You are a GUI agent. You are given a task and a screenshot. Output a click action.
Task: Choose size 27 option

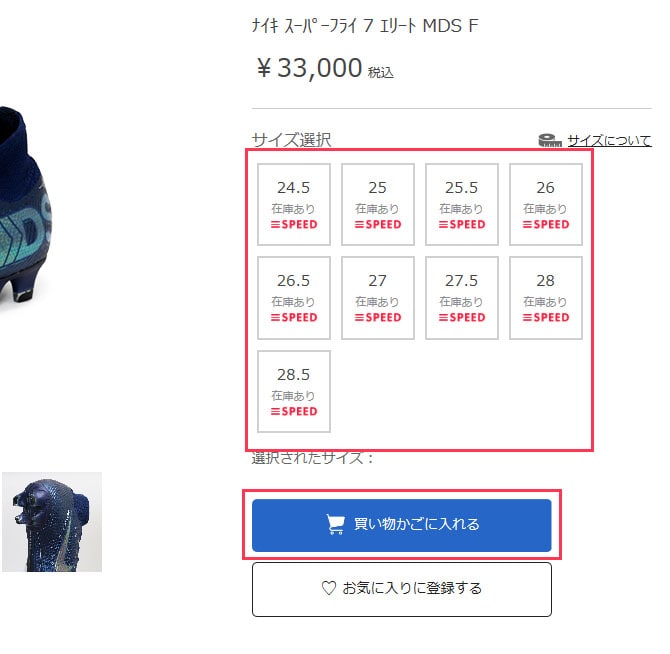pos(378,298)
